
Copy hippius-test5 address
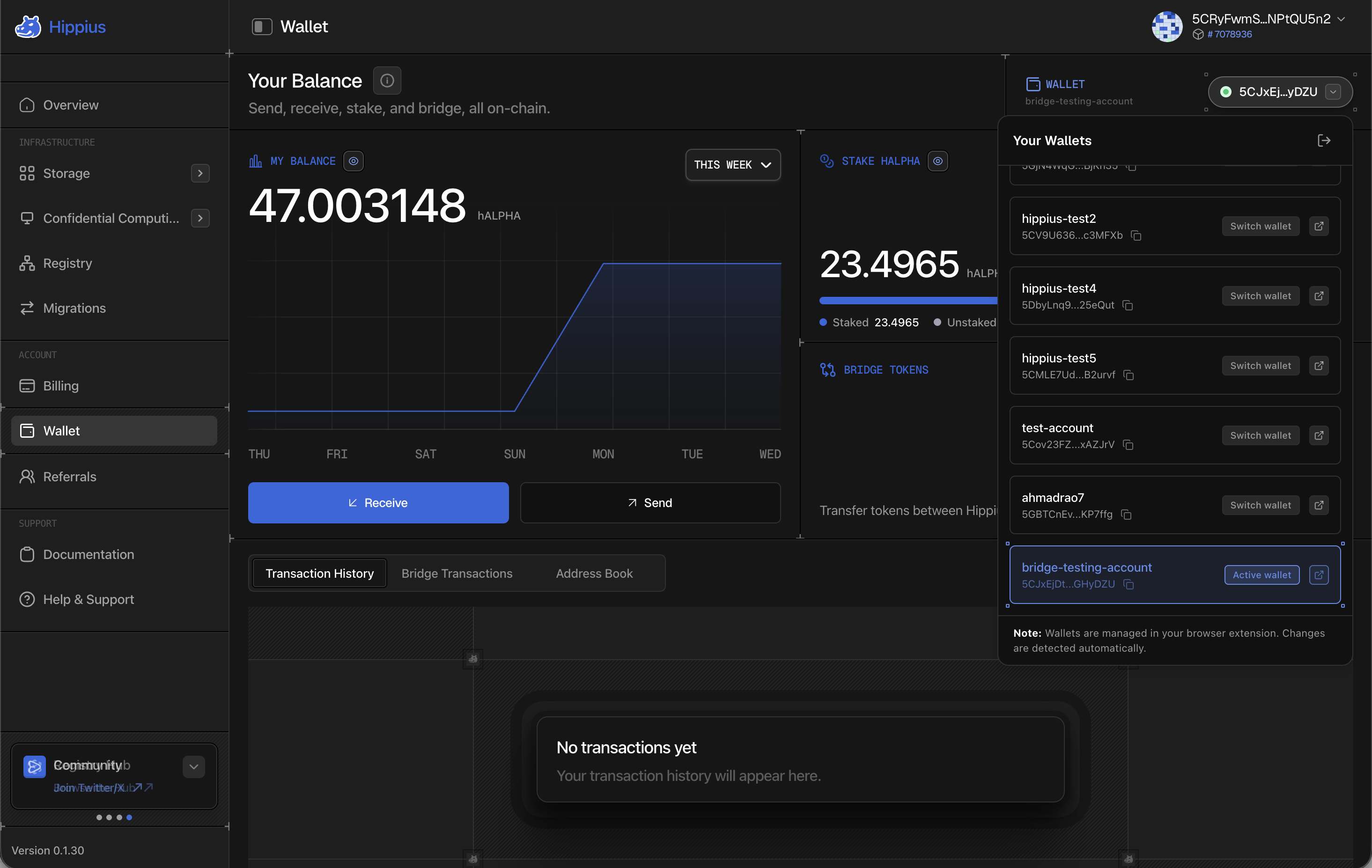click(x=1129, y=375)
